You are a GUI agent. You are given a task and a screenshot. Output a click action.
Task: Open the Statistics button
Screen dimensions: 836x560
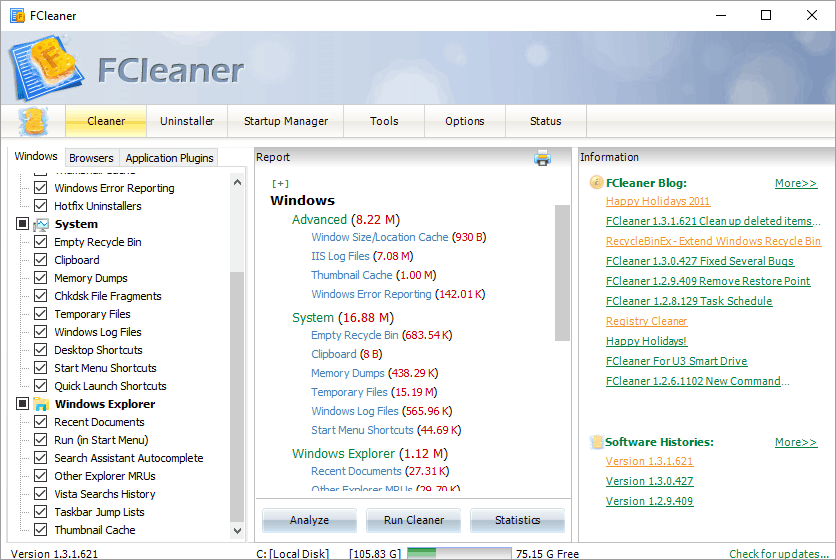[517, 520]
